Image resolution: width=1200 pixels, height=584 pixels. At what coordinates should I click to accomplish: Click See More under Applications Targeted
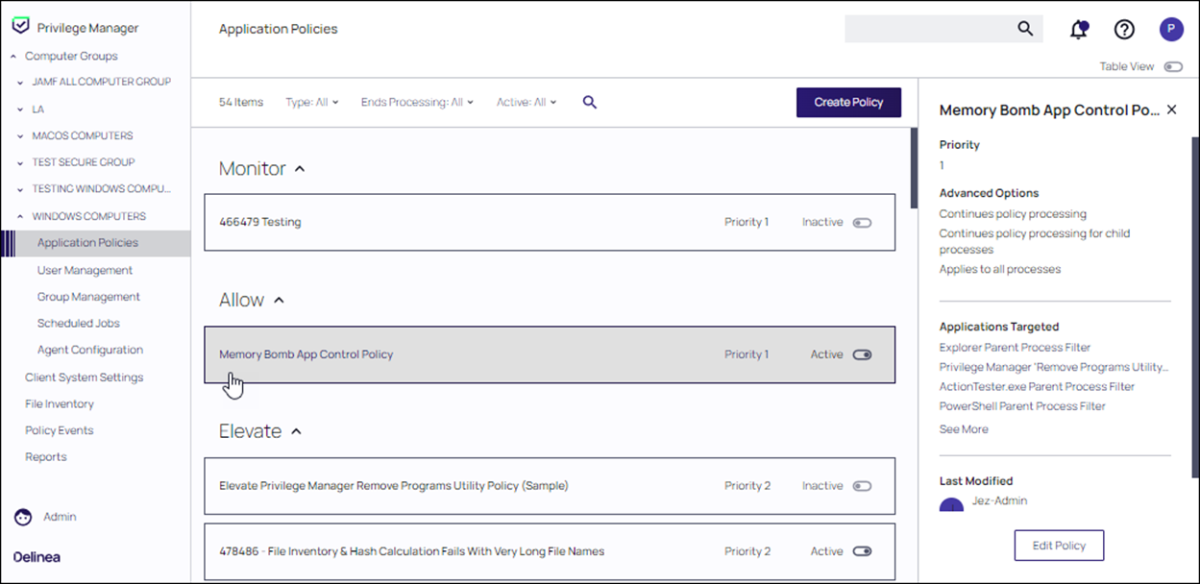tap(963, 429)
